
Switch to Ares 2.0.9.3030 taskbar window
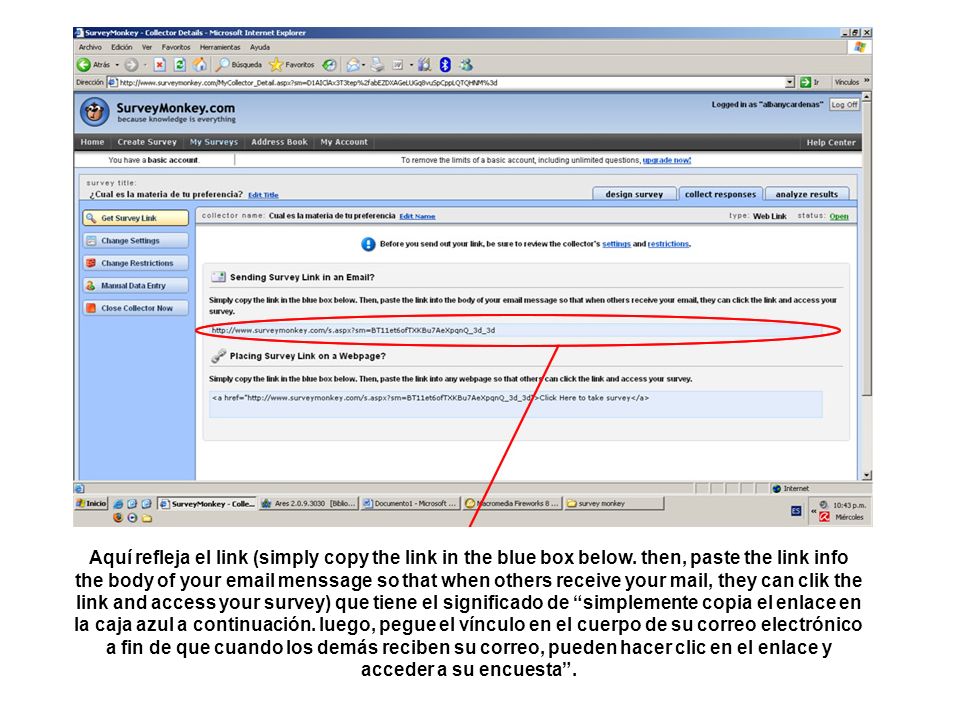(x=307, y=503)
